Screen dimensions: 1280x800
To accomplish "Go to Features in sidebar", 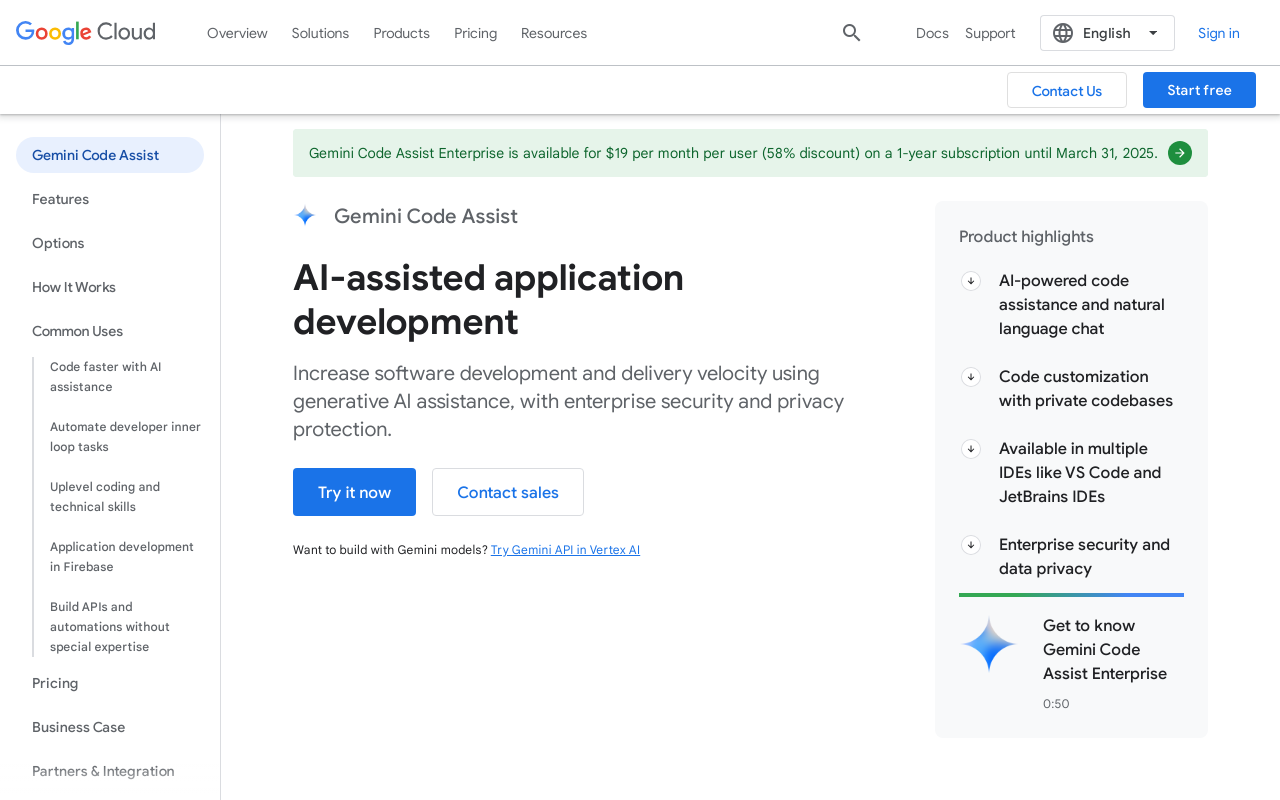I will click(60, 199).
